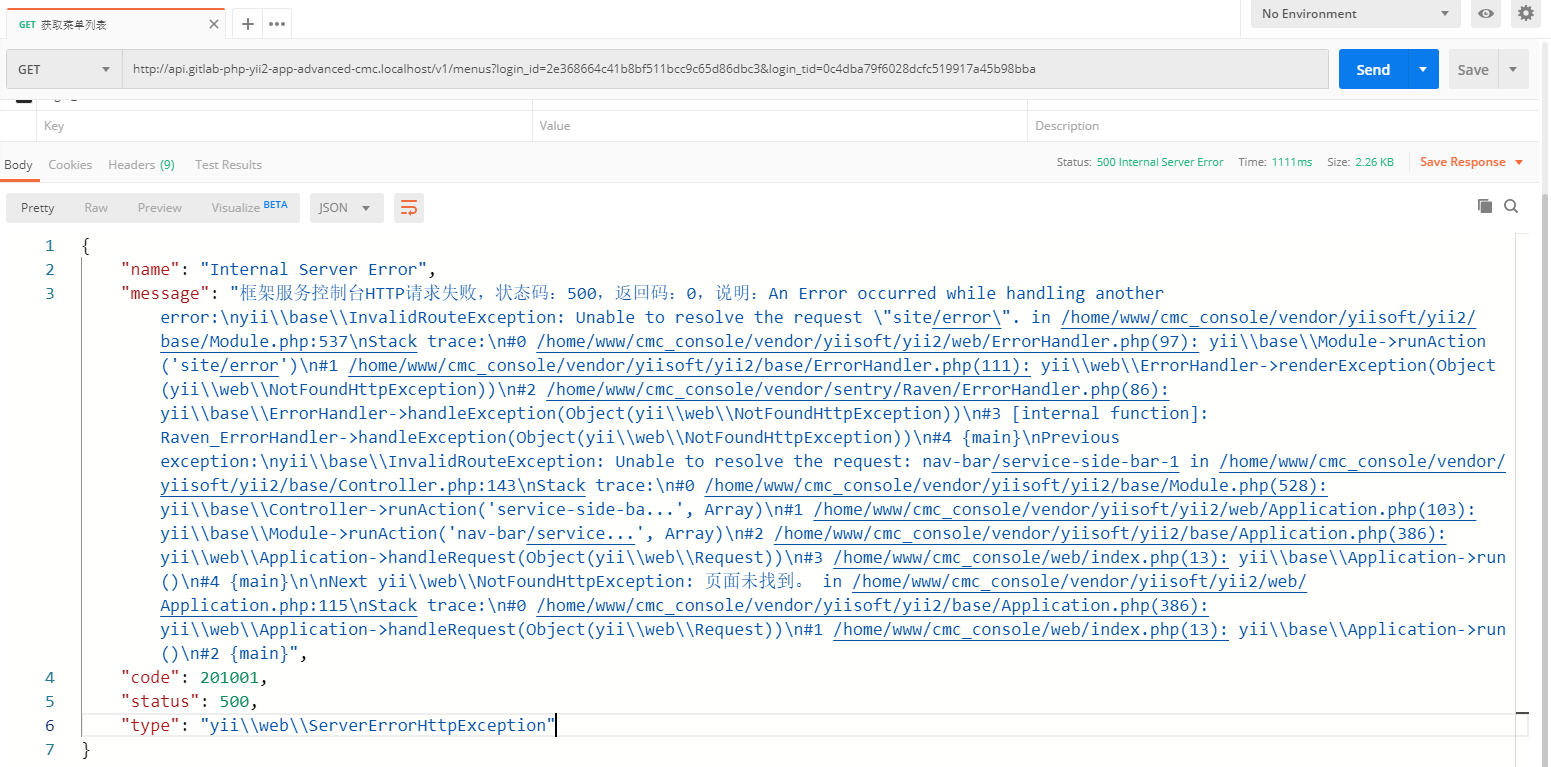The height and width of the screenshot is (767, 1551).
Task: Click the Key parameter input cell
Action: pos(284,126)
